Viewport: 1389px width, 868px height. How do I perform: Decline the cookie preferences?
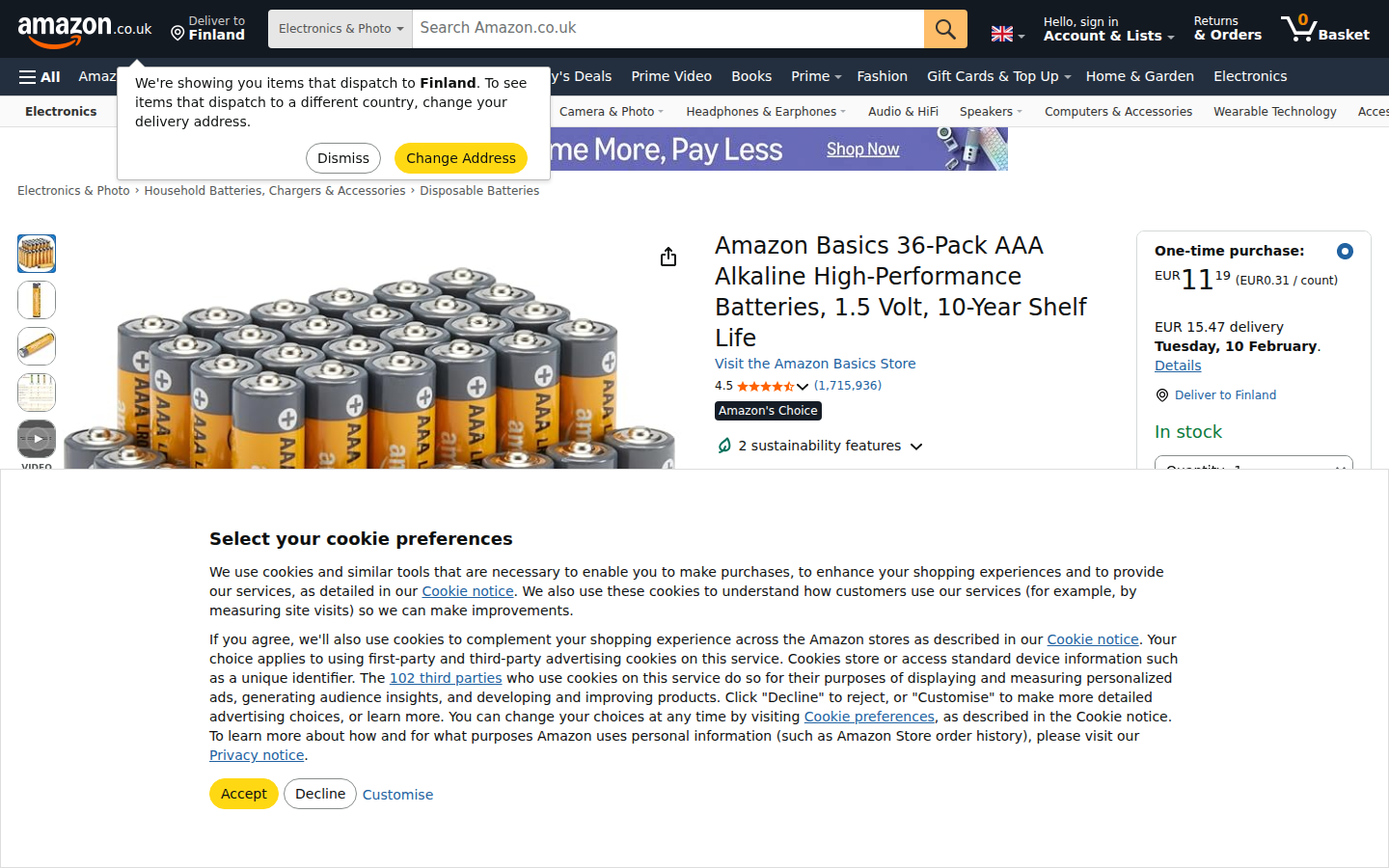[x=320, y=794]
